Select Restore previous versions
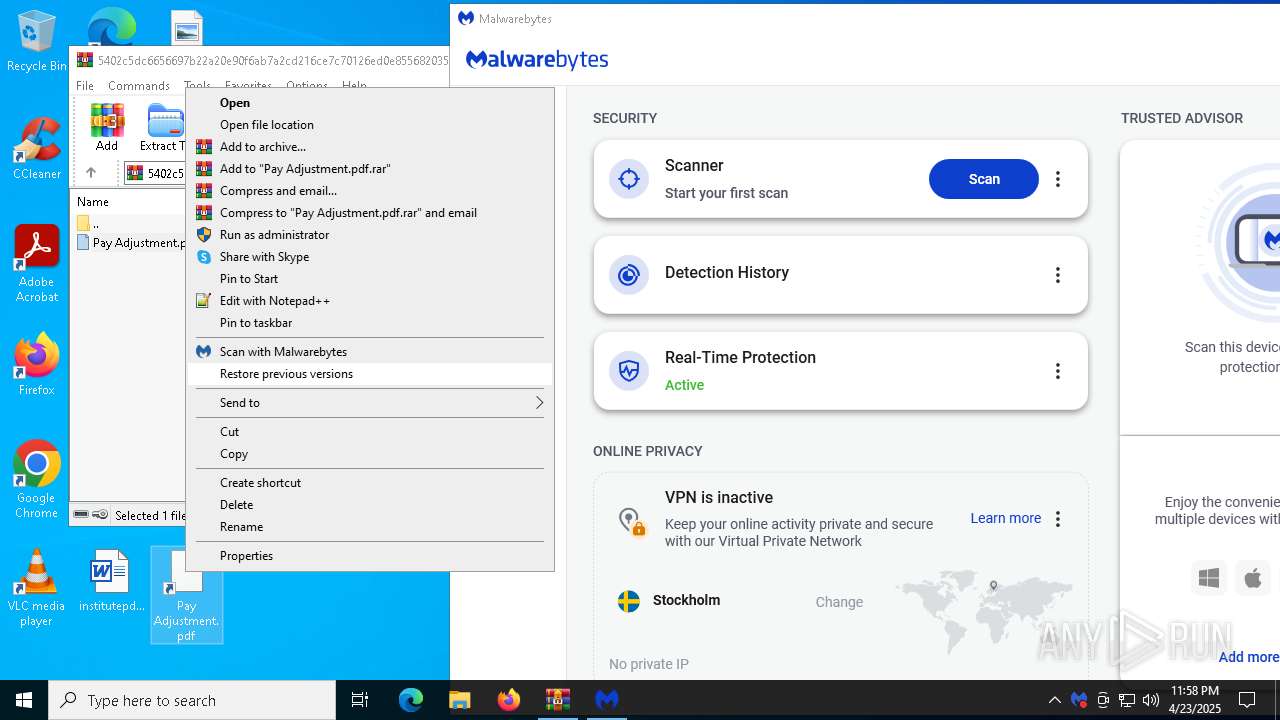 point(370,374)
